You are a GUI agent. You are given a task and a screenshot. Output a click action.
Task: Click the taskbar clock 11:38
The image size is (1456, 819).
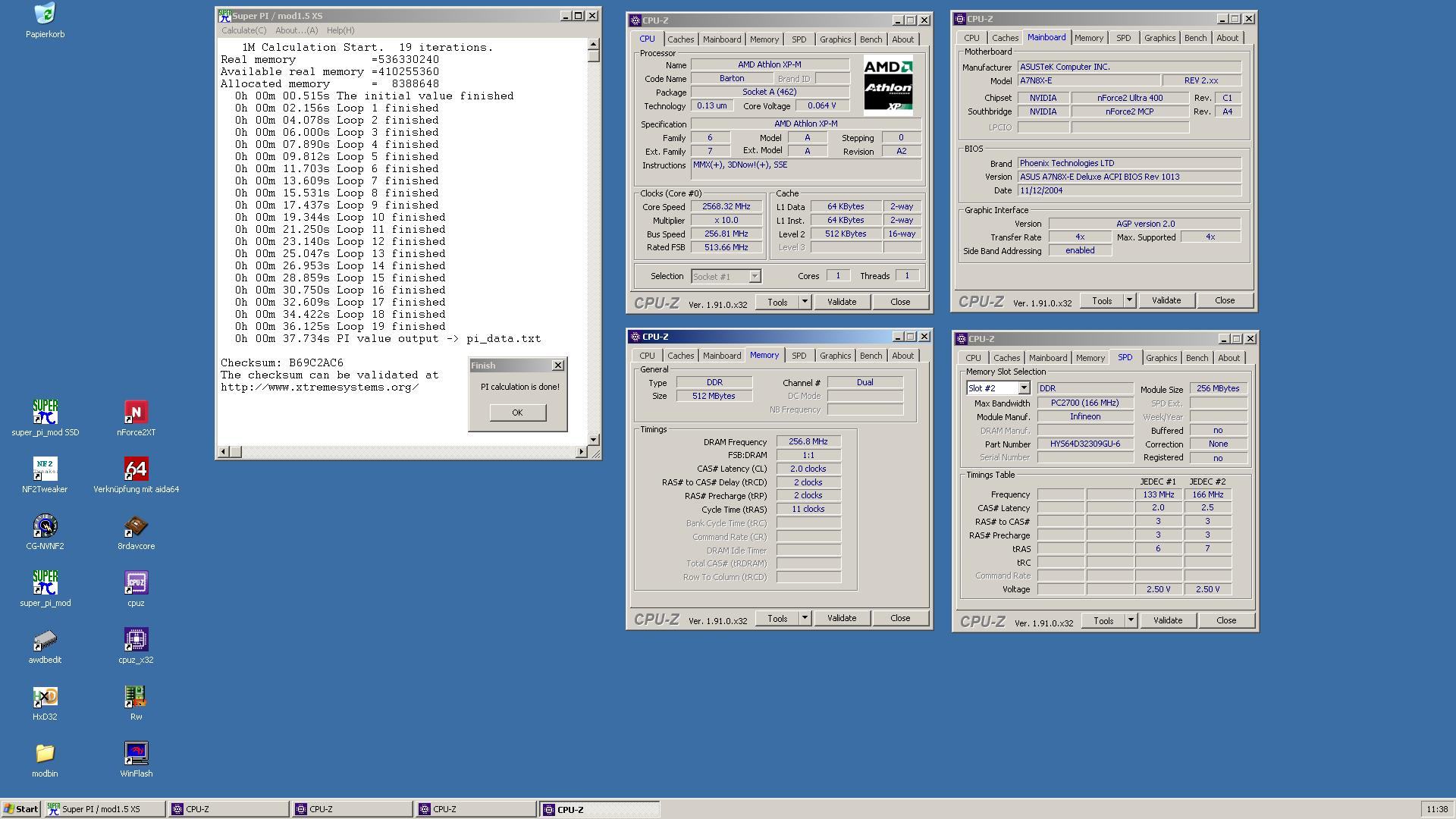pyautogui.click(x=1436, y=809)
